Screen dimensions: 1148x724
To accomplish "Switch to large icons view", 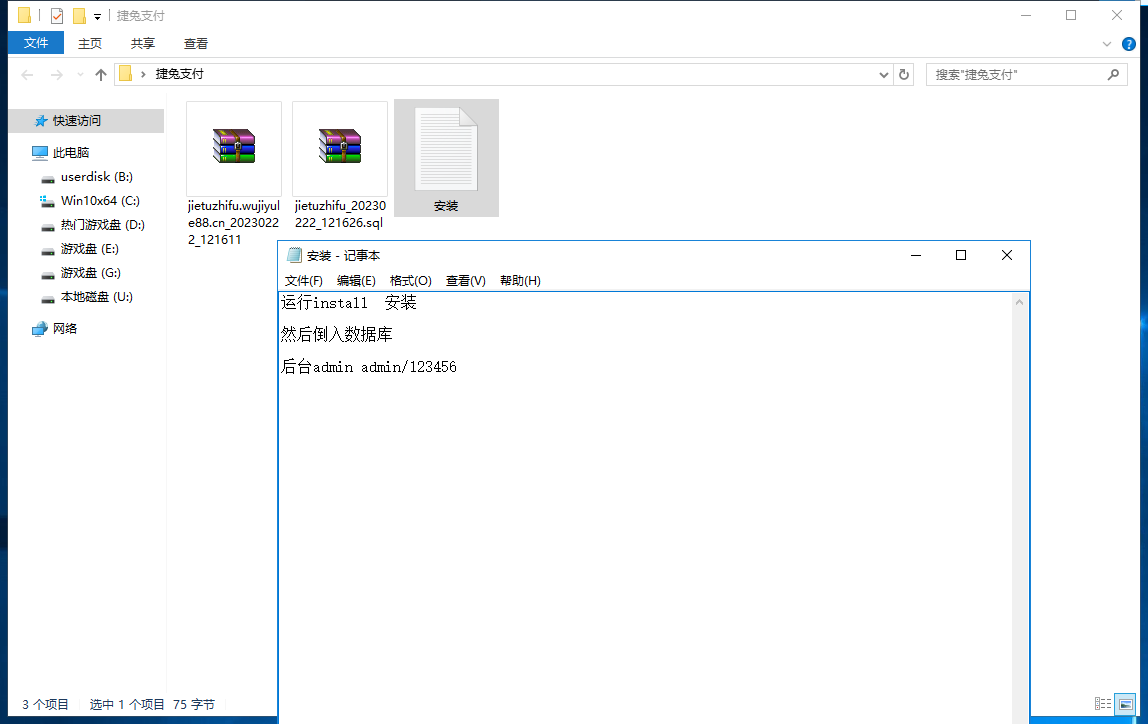I will tap(1125, 704).
